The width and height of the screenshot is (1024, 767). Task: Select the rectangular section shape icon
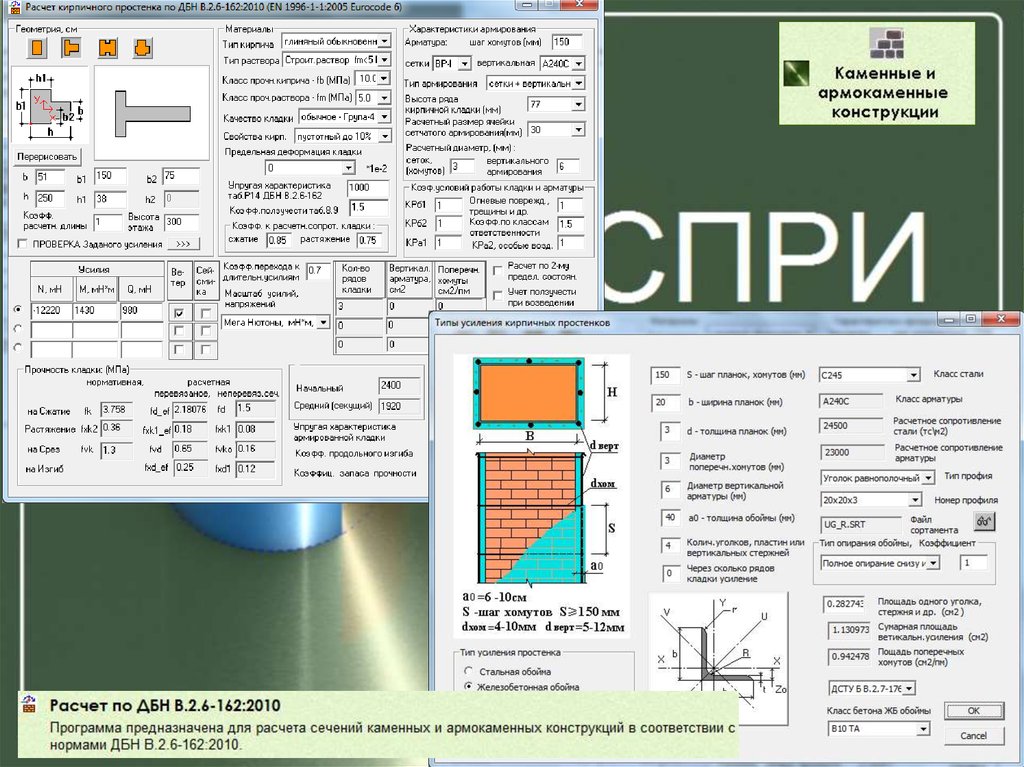(x=37, y=47)
